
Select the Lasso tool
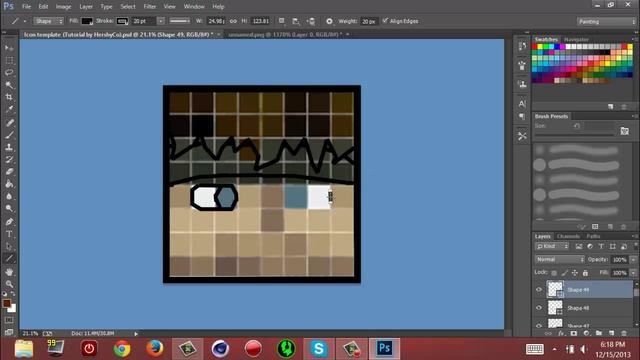9,73
